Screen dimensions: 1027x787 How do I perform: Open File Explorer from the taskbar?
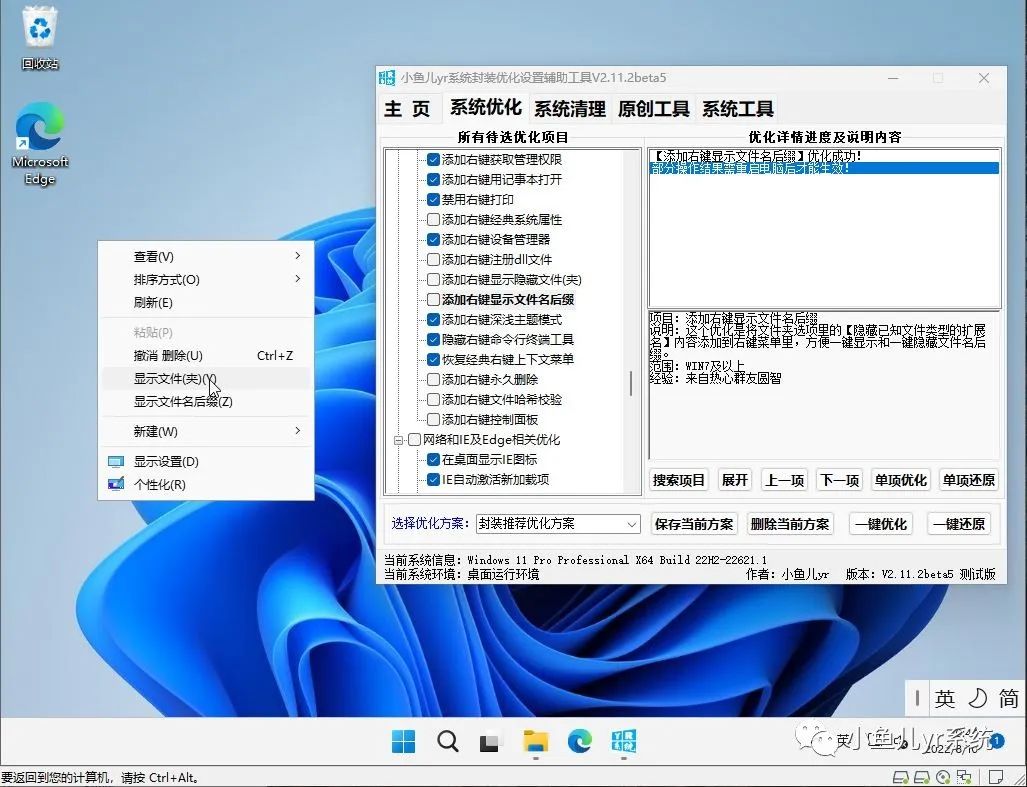click(535, 741)
